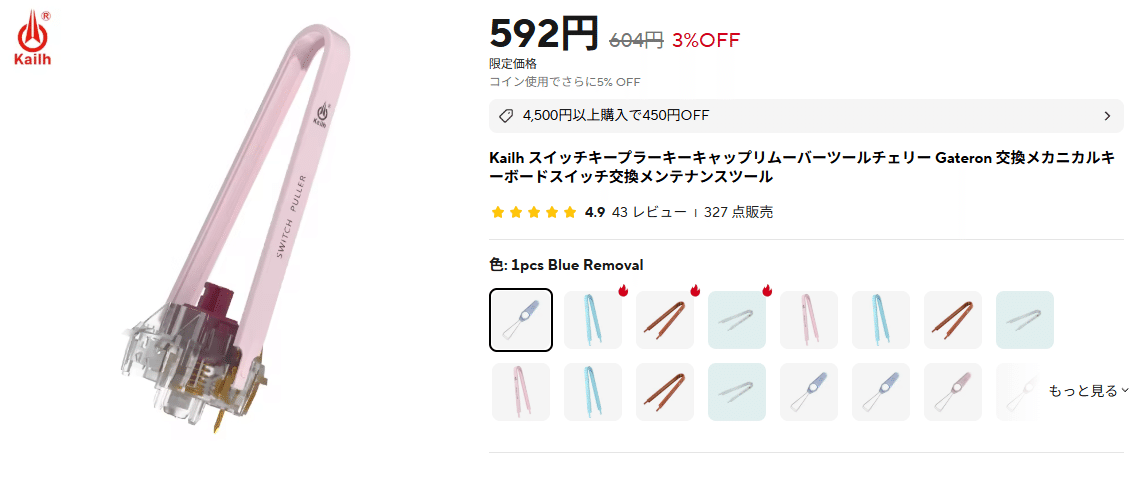This screenshot has width=1136, height=477.
Task: Select the silver tweezers variant with flame badge
Action: (x=737, y=320)
